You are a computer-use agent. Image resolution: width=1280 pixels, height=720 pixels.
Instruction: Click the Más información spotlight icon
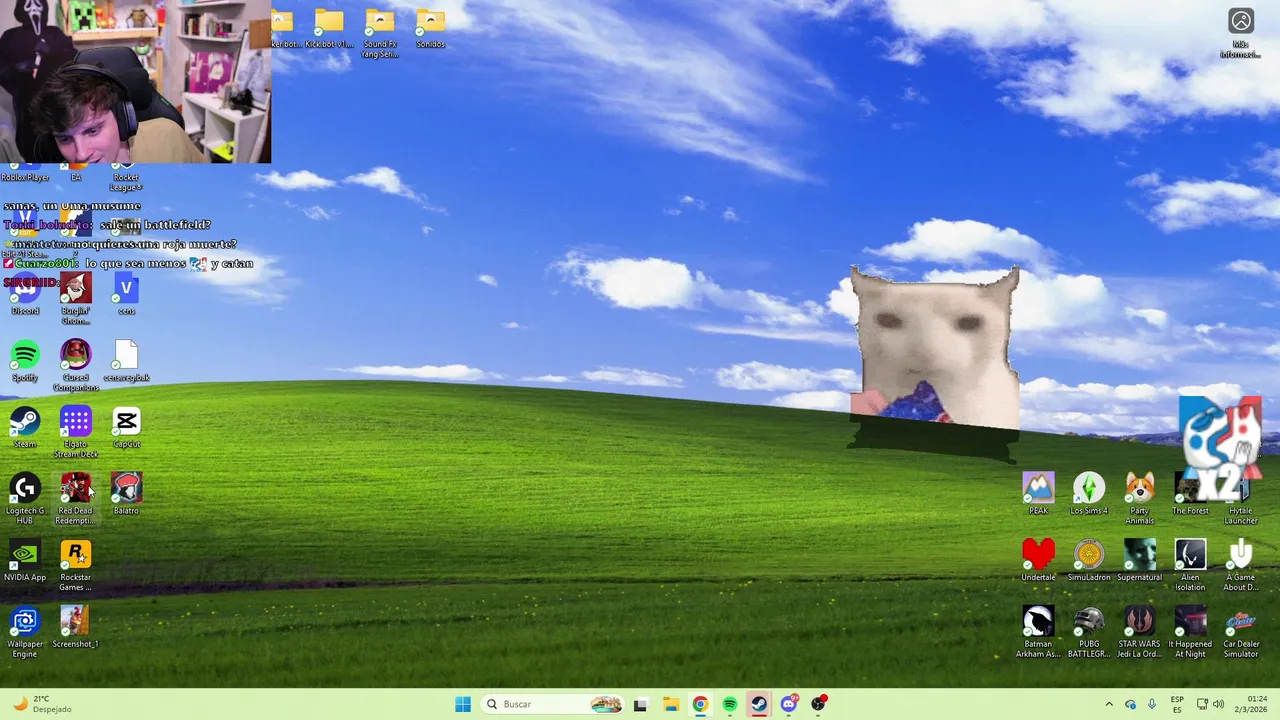click(x=1241, y=34)
